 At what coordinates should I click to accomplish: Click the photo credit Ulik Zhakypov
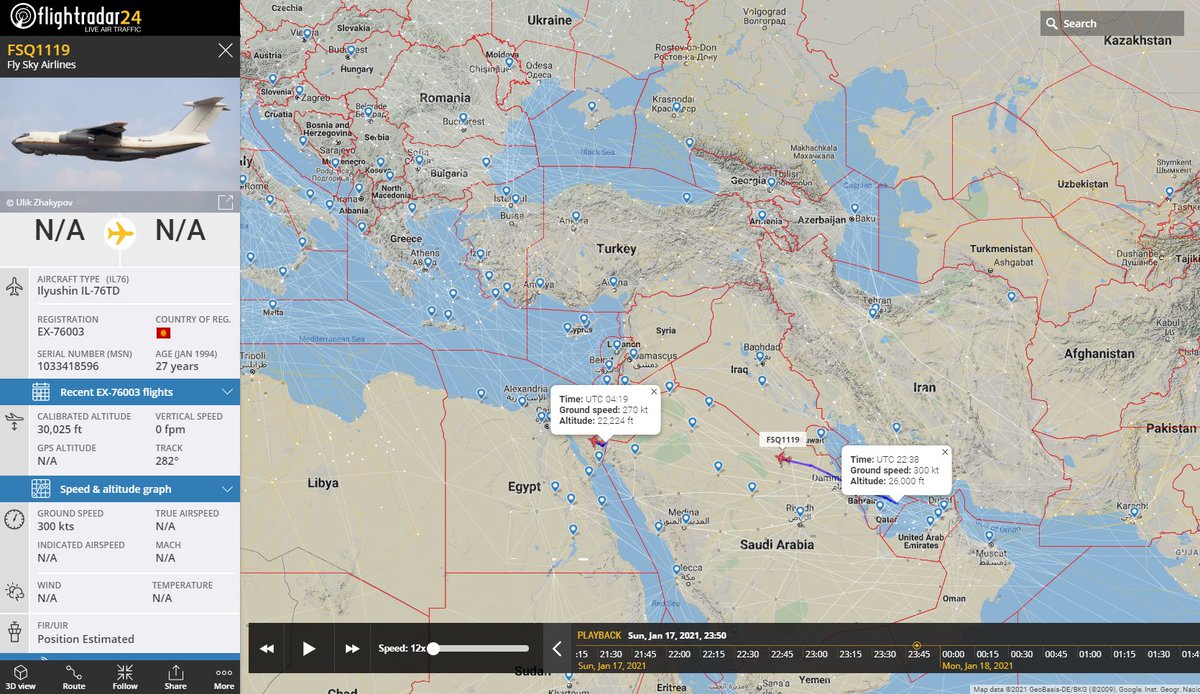[x=40, y=202]
